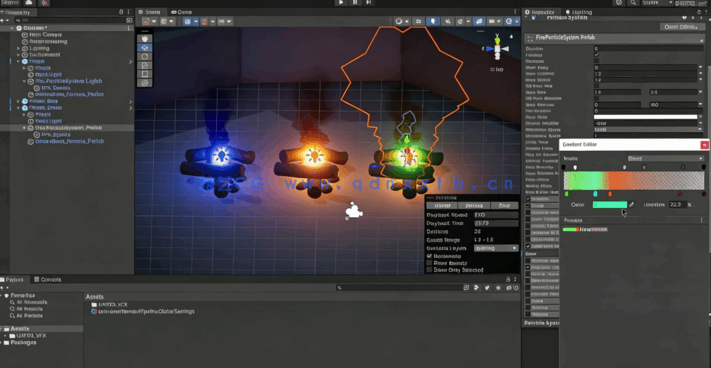Open the Hierarchy panel options menu
This screenshot has width=711, height=368.
[x=128, y=12]
